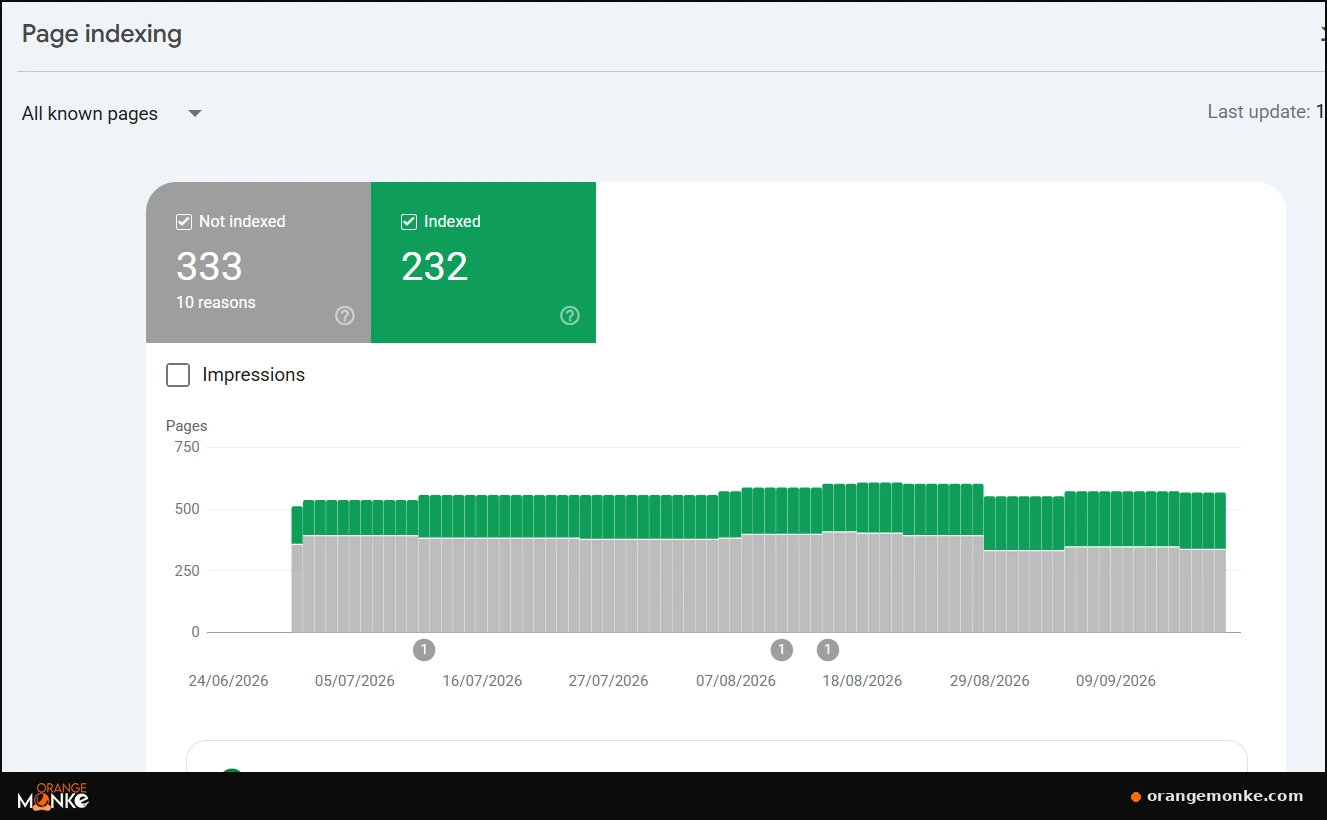Viewport: 1327px width, 820px height.
Task: Toggle the Not indexed checkbox
Action: (x=184, y=222)
